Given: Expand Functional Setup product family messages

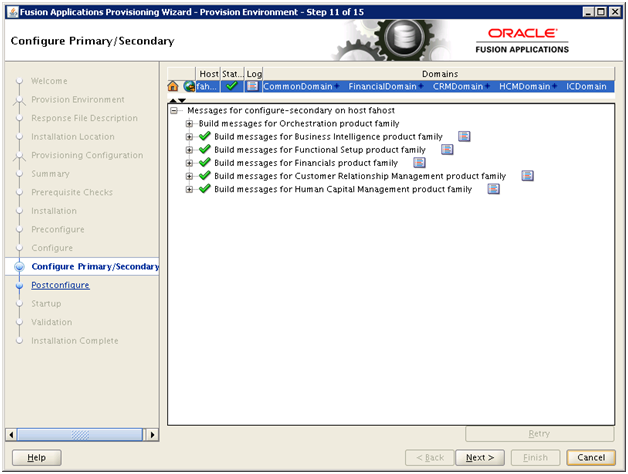Looking at the screenshot, I should tap(189, 150).
